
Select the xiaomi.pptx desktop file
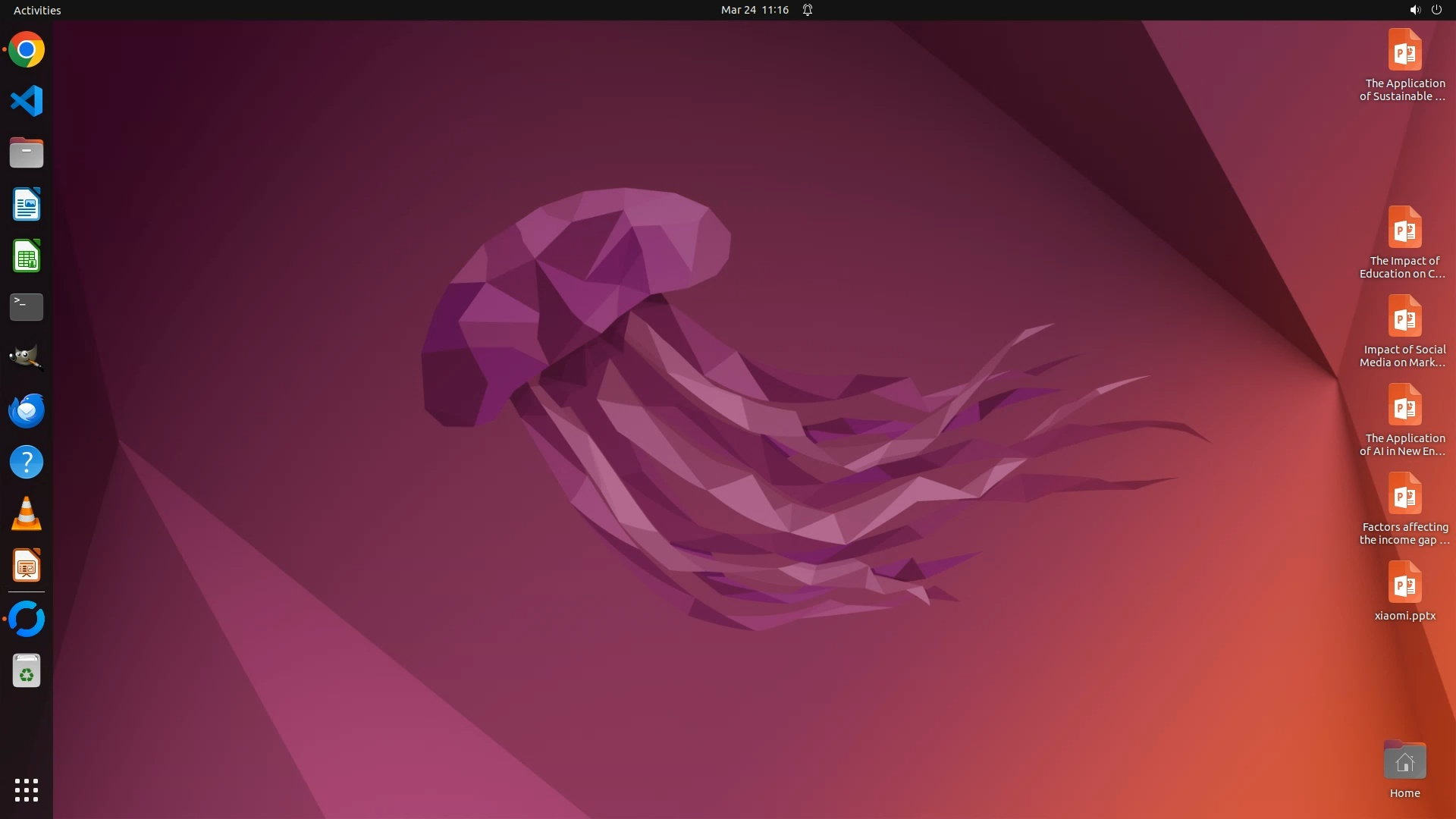[x=1404, y=584]
